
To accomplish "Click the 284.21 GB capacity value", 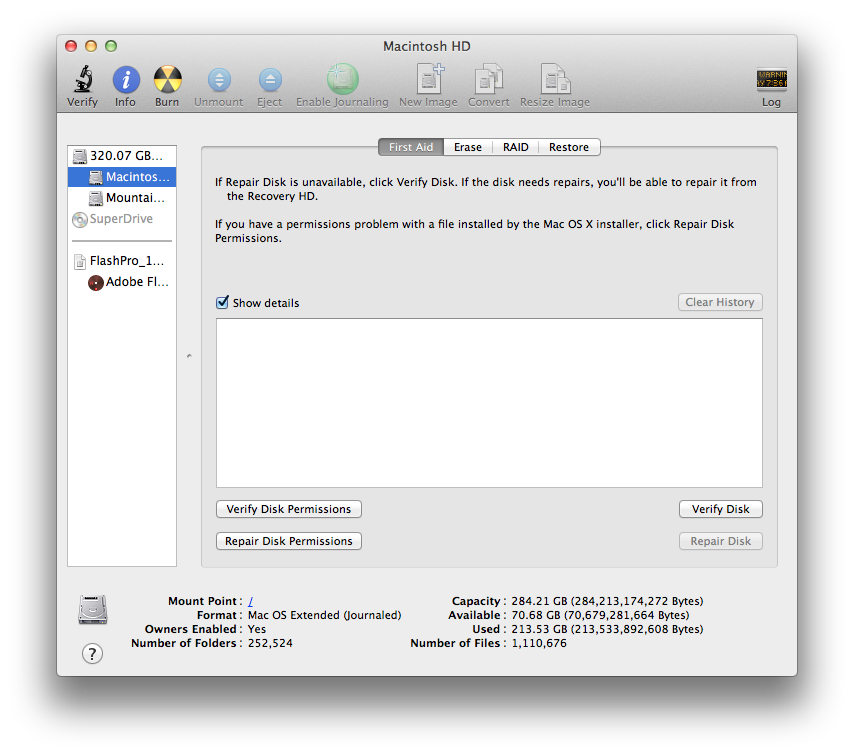I will coord(607,601).
